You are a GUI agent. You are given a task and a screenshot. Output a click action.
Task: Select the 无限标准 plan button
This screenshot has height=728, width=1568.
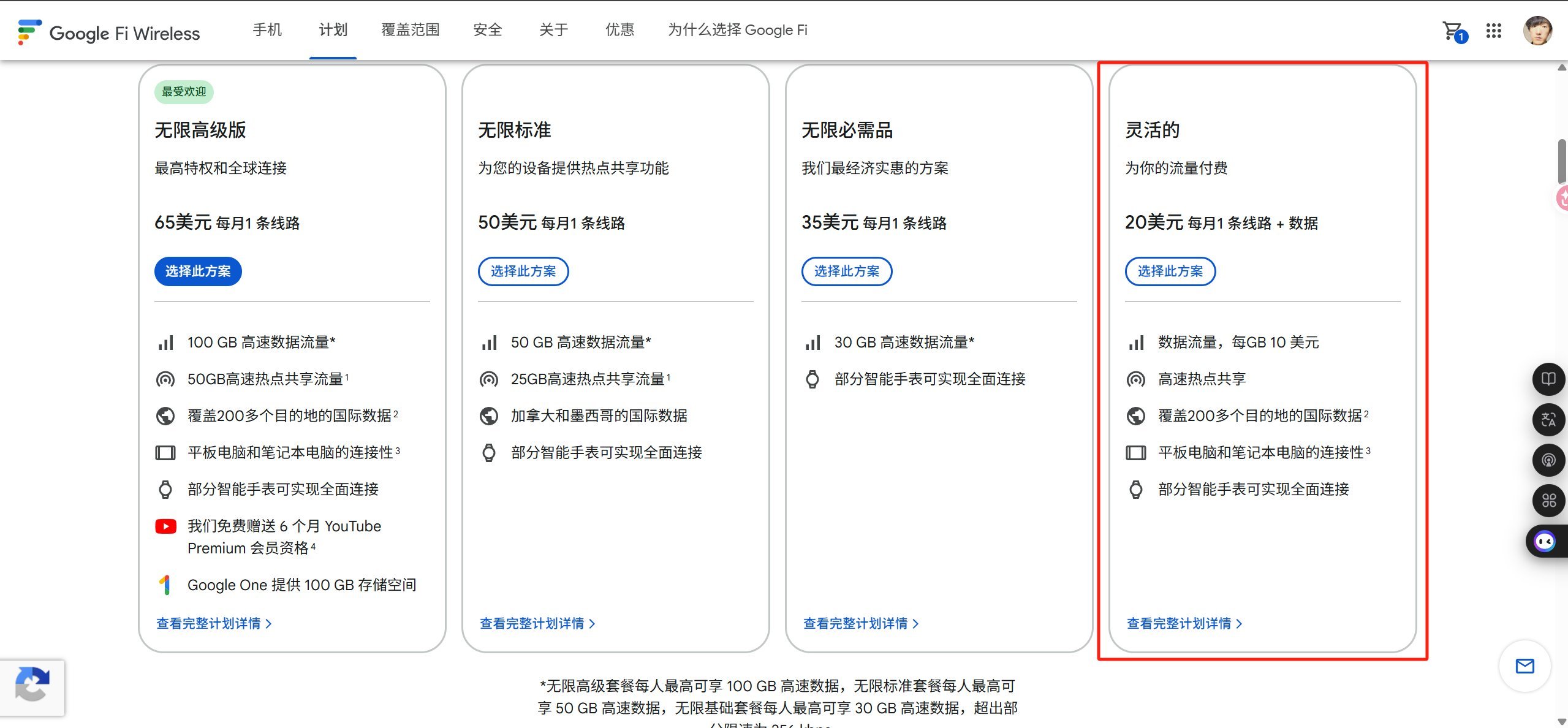pos(523,271)
